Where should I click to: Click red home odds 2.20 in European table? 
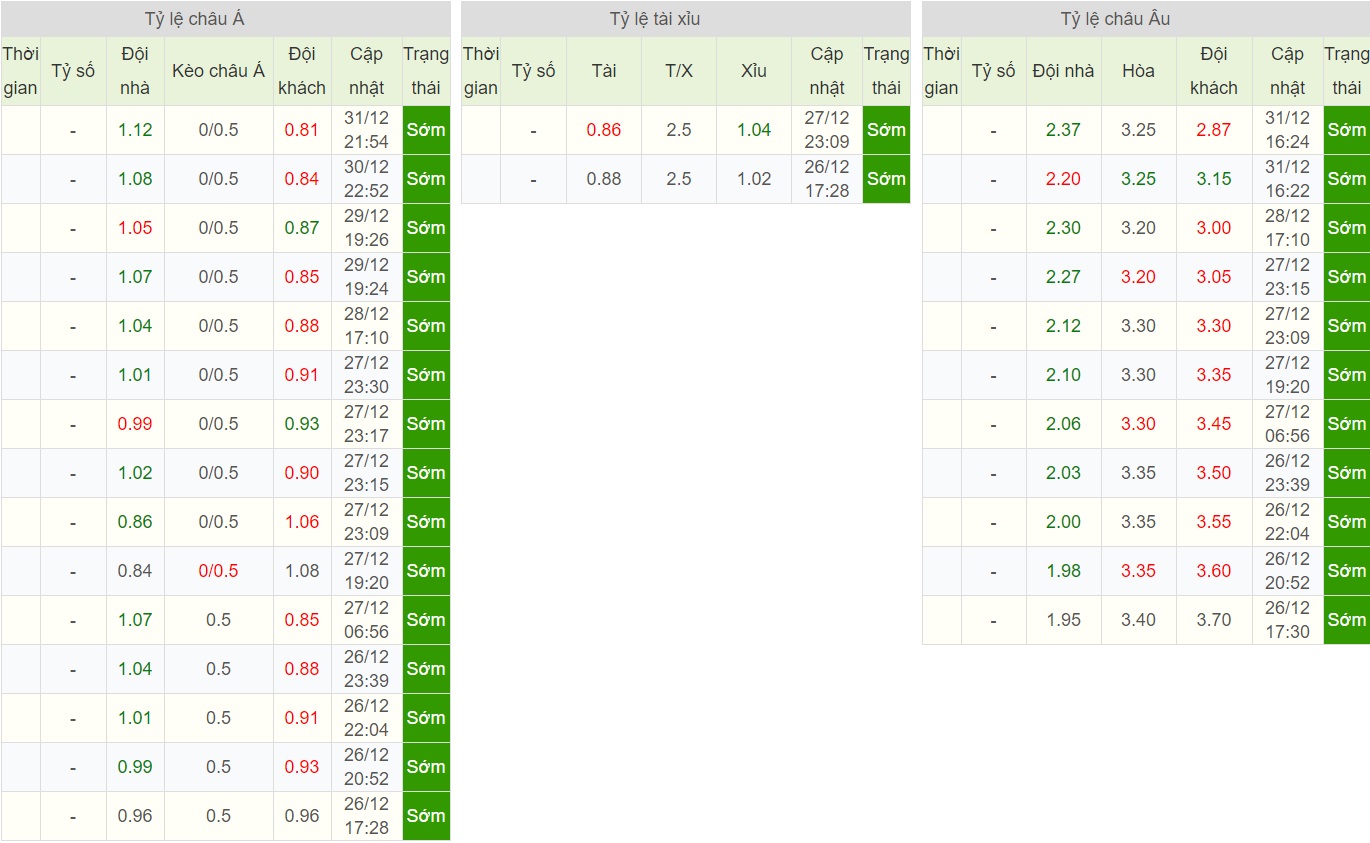pos(1063,179)
